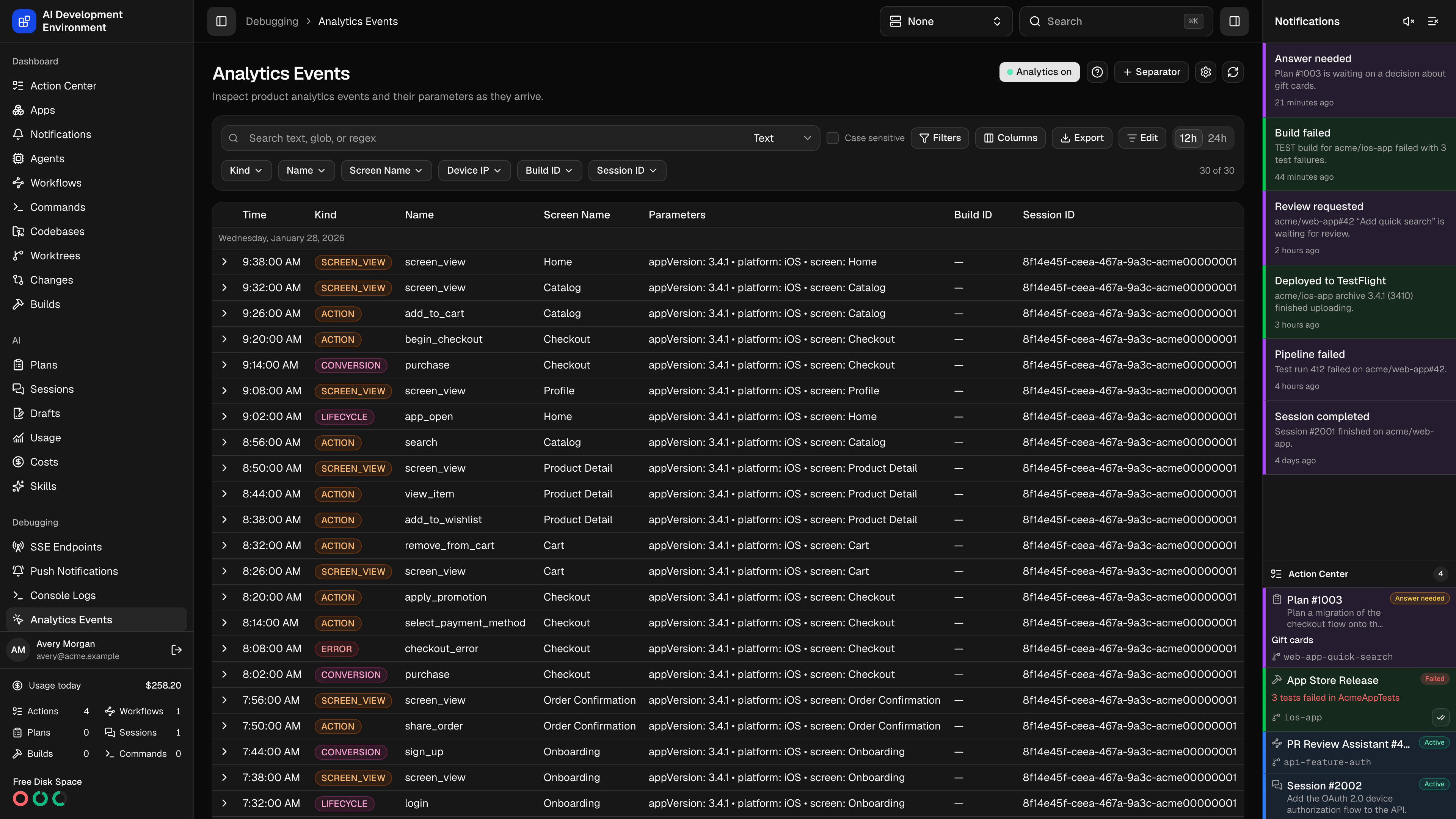Click the AI Development Environment logo
1456x819 pixels.
tap(24, 21)
